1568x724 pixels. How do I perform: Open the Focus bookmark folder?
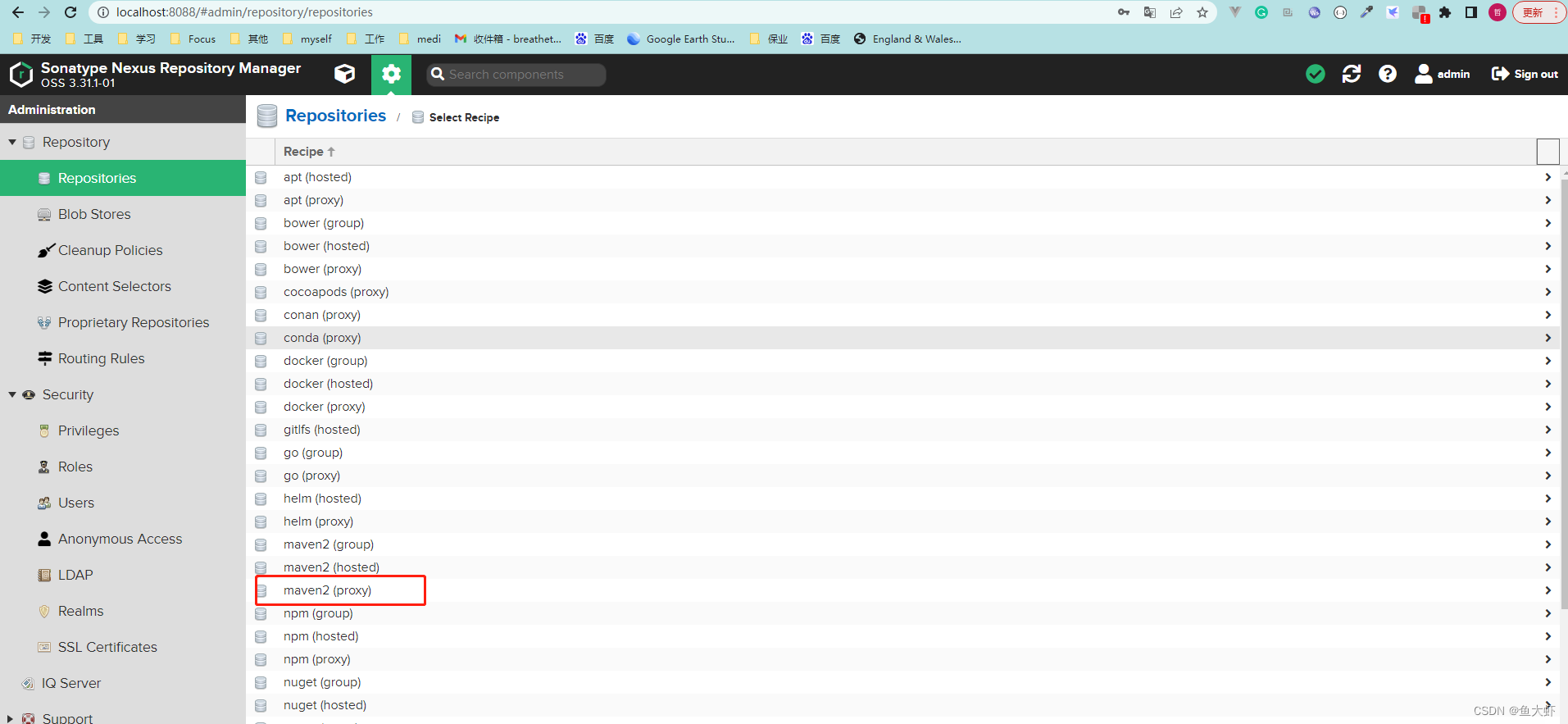(x=193, y=39)
